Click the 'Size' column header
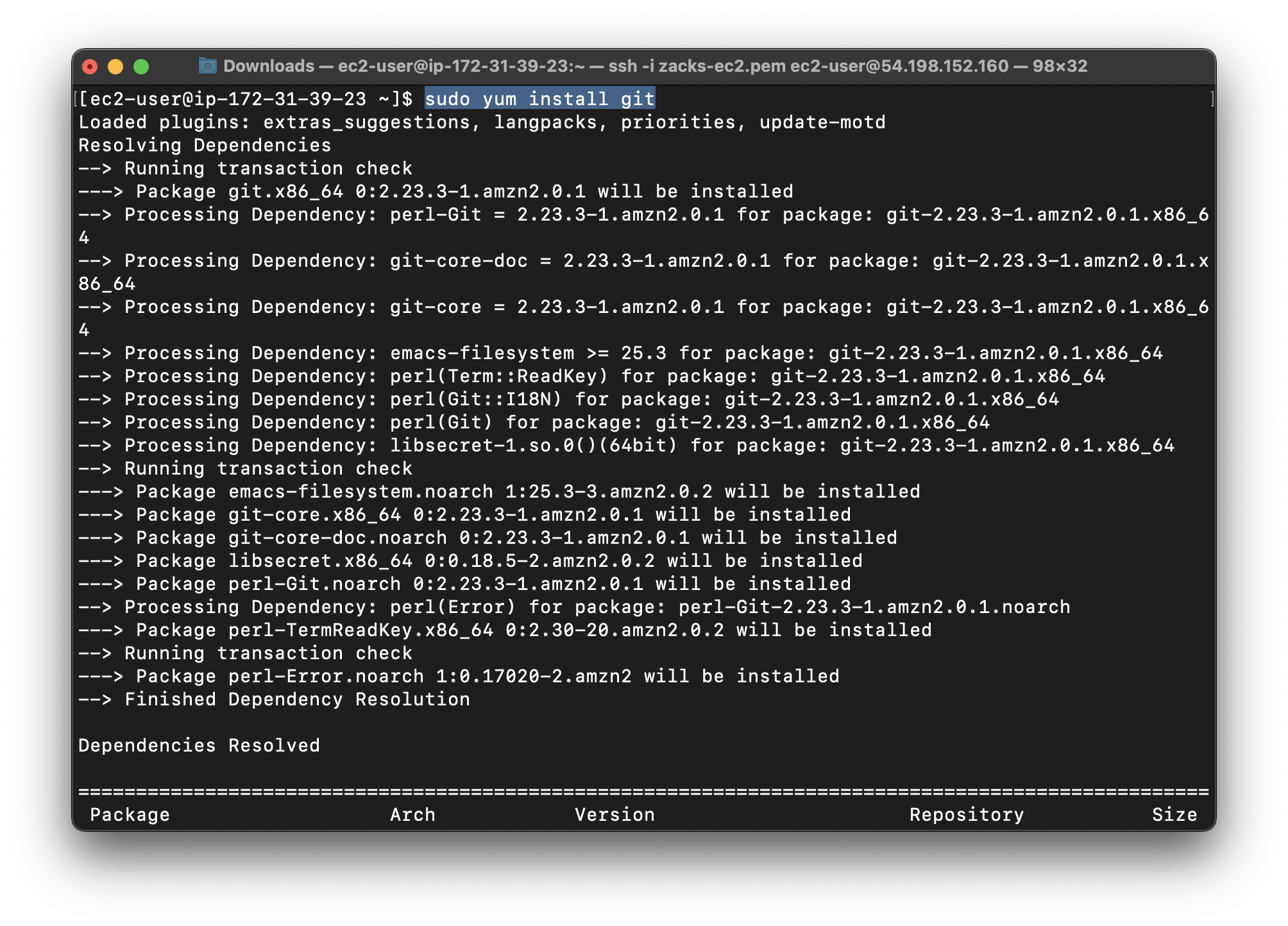The height and width of the screenshot is (926, 1288). click(1174, 814)
